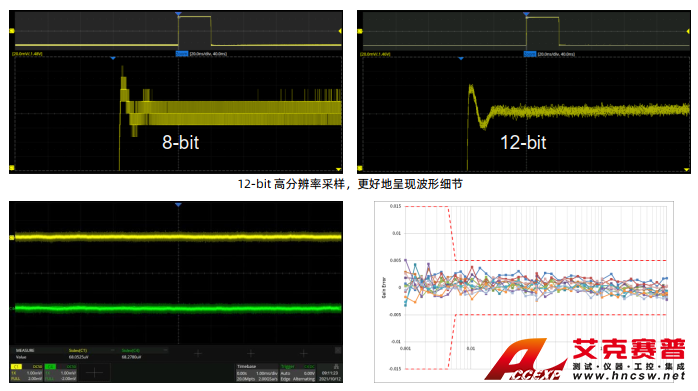Click the yellow trigger level arrow on the 8-bit overview
The height and width of the screenshot is (391, 698).
[x=340, y=31]
